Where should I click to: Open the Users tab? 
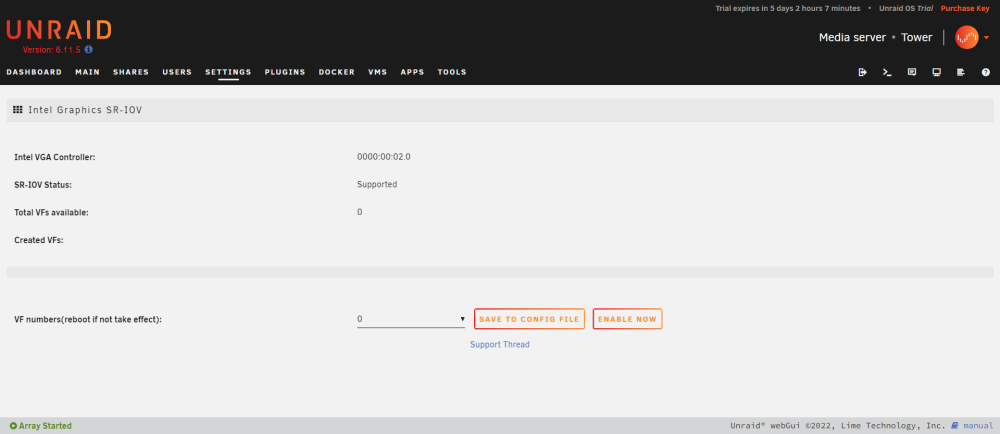(x=177, y=72)
